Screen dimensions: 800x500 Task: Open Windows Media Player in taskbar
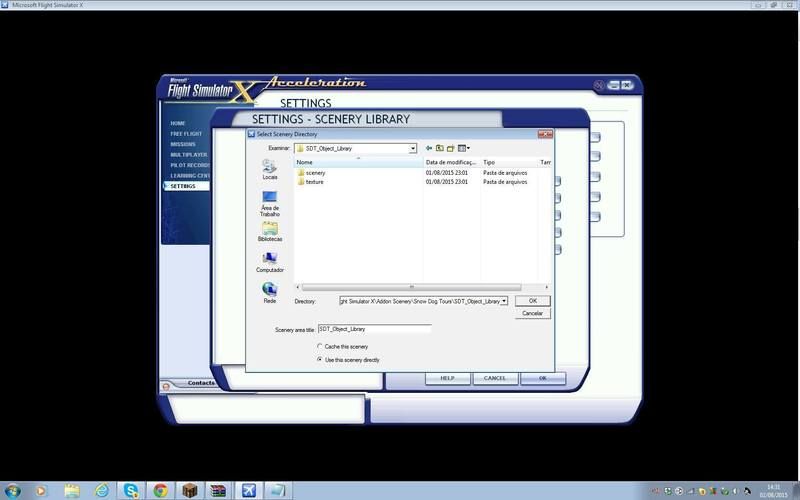(41, 491)
